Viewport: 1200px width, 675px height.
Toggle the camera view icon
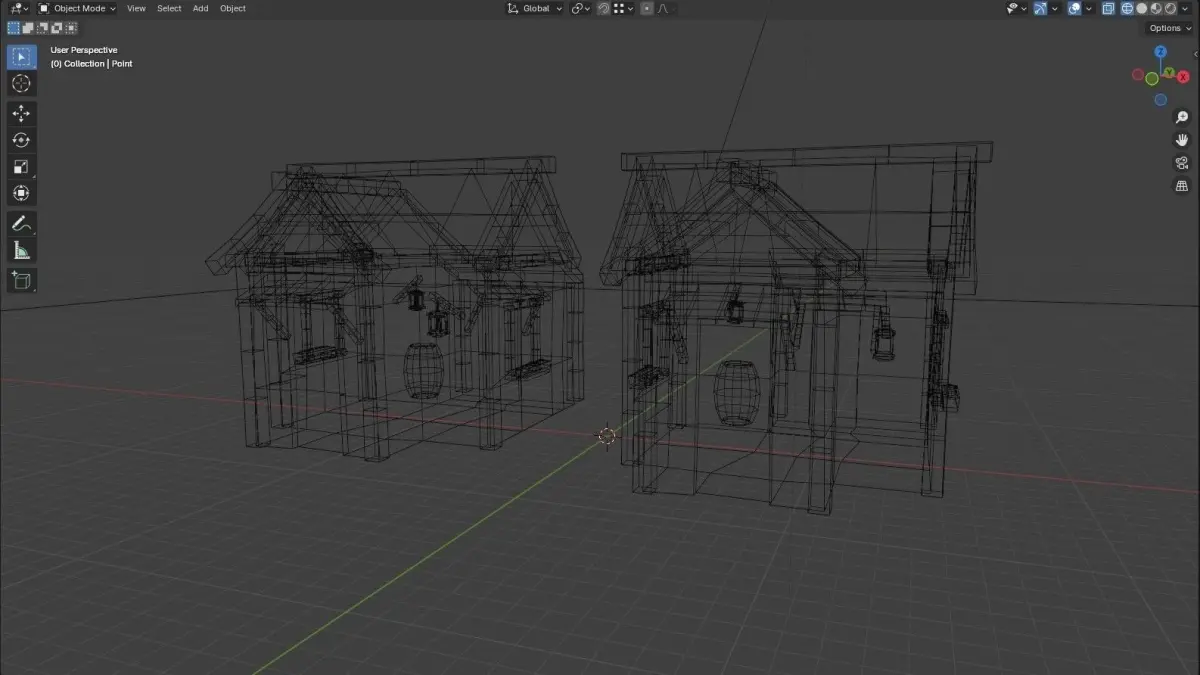[1182, 163]
